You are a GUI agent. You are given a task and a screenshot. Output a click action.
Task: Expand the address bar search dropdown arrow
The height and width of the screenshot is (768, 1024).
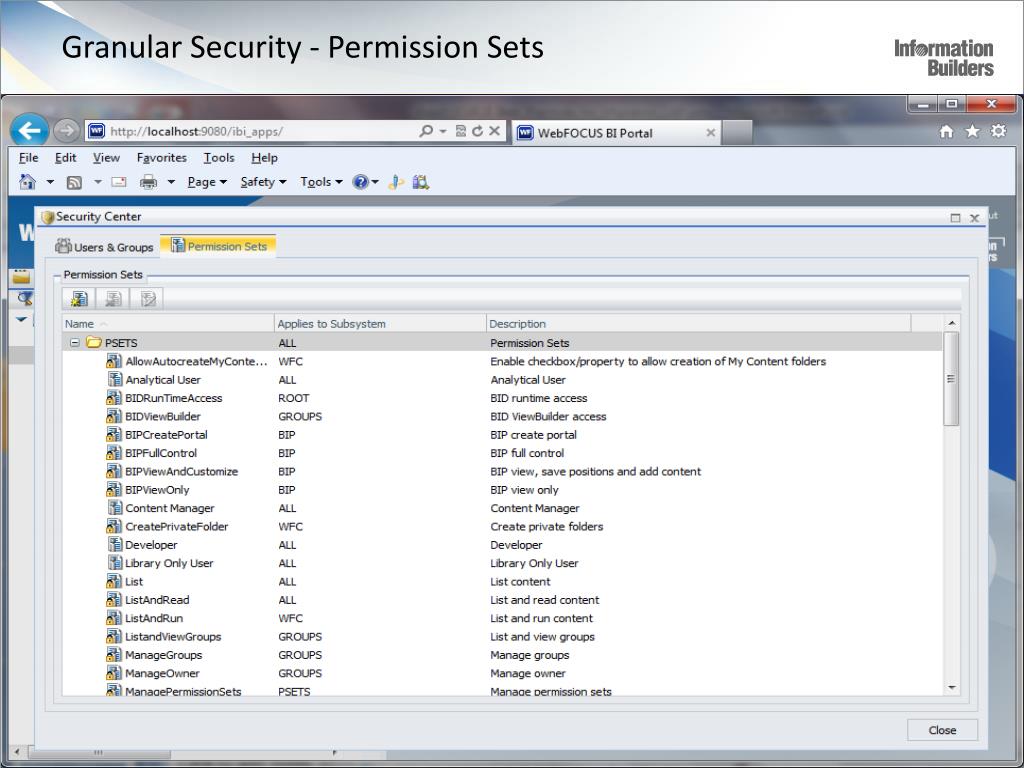pos(443,131)
